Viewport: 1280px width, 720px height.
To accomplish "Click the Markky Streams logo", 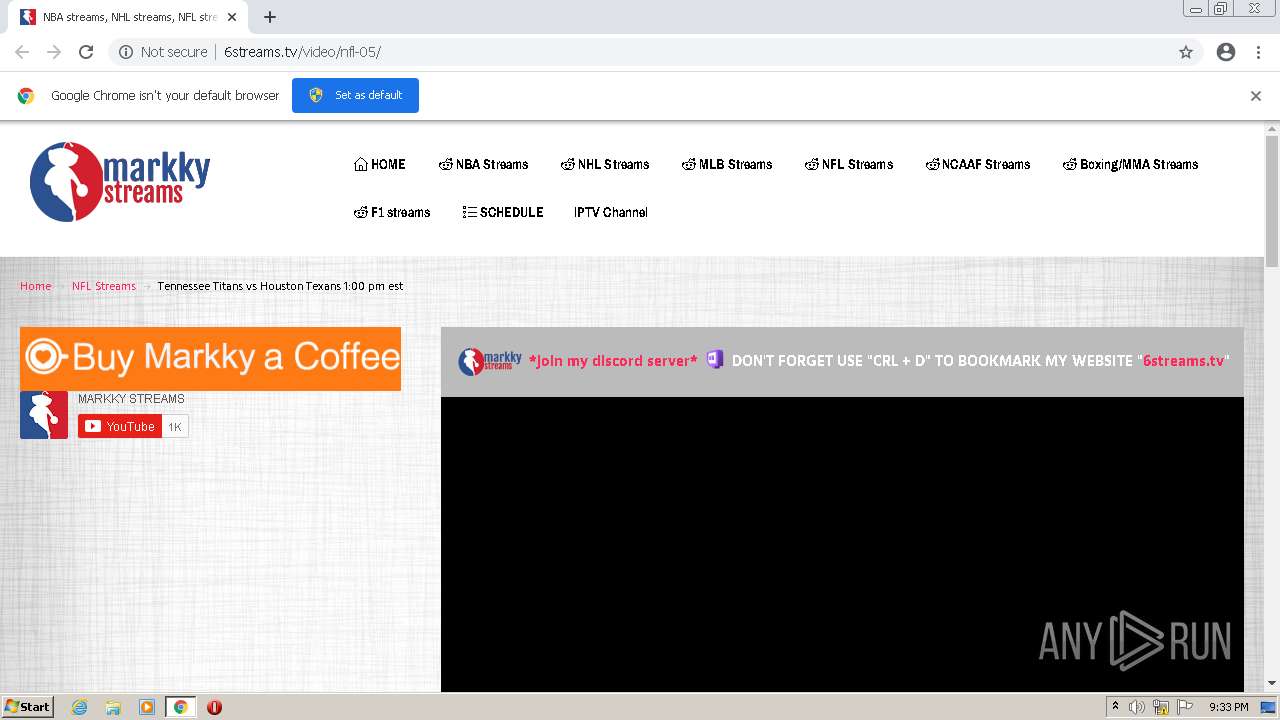I will pos(120,181).
